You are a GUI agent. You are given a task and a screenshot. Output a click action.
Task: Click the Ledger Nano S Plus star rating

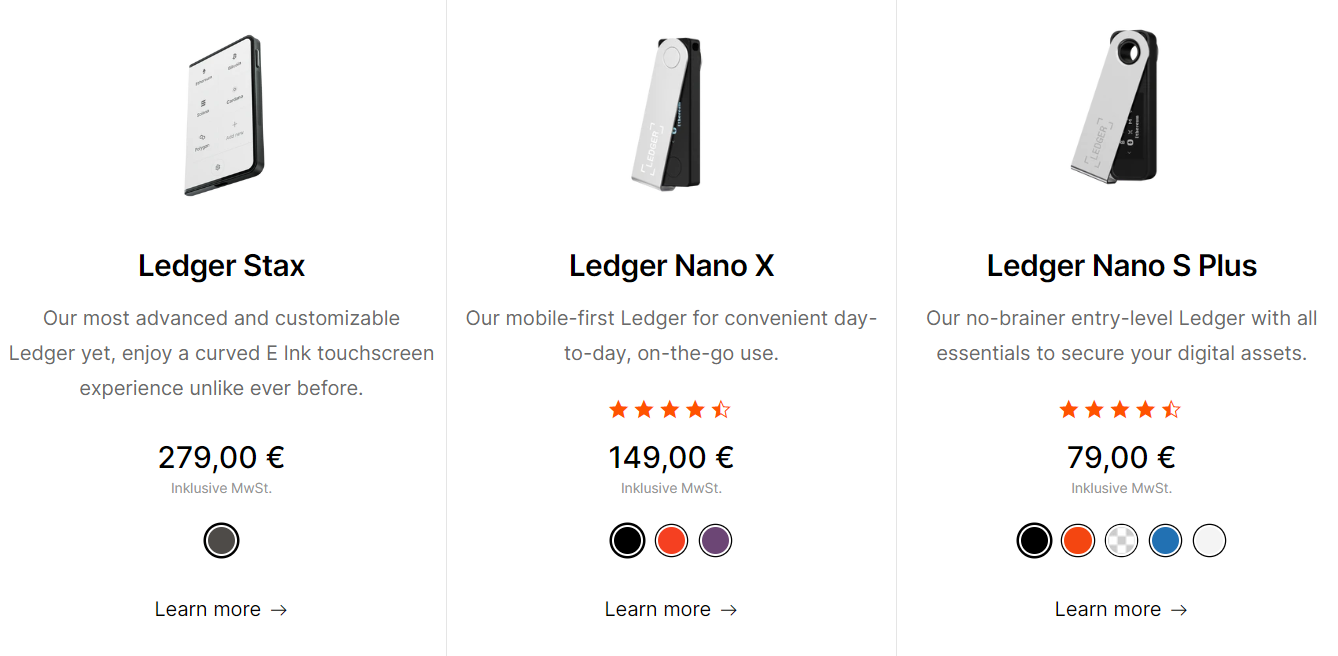point(1120,409)
